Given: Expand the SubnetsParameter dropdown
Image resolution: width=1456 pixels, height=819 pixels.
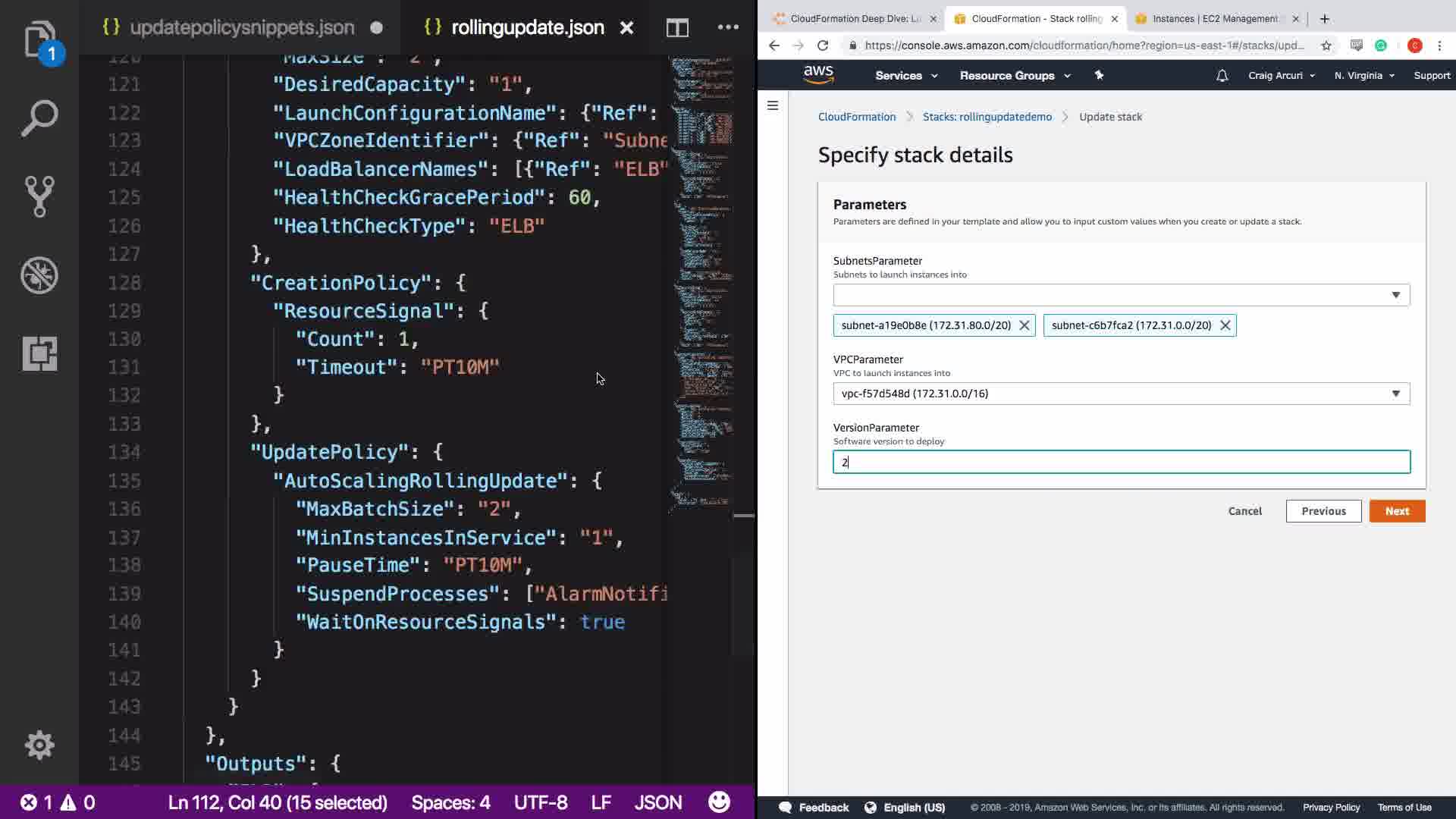Looking at the screenshot, I should click(1395, 295).
